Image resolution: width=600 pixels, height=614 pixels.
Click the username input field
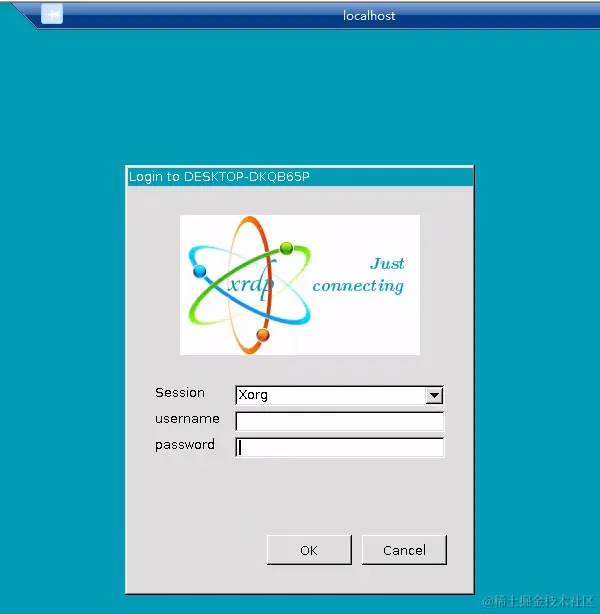coord(340,421)
